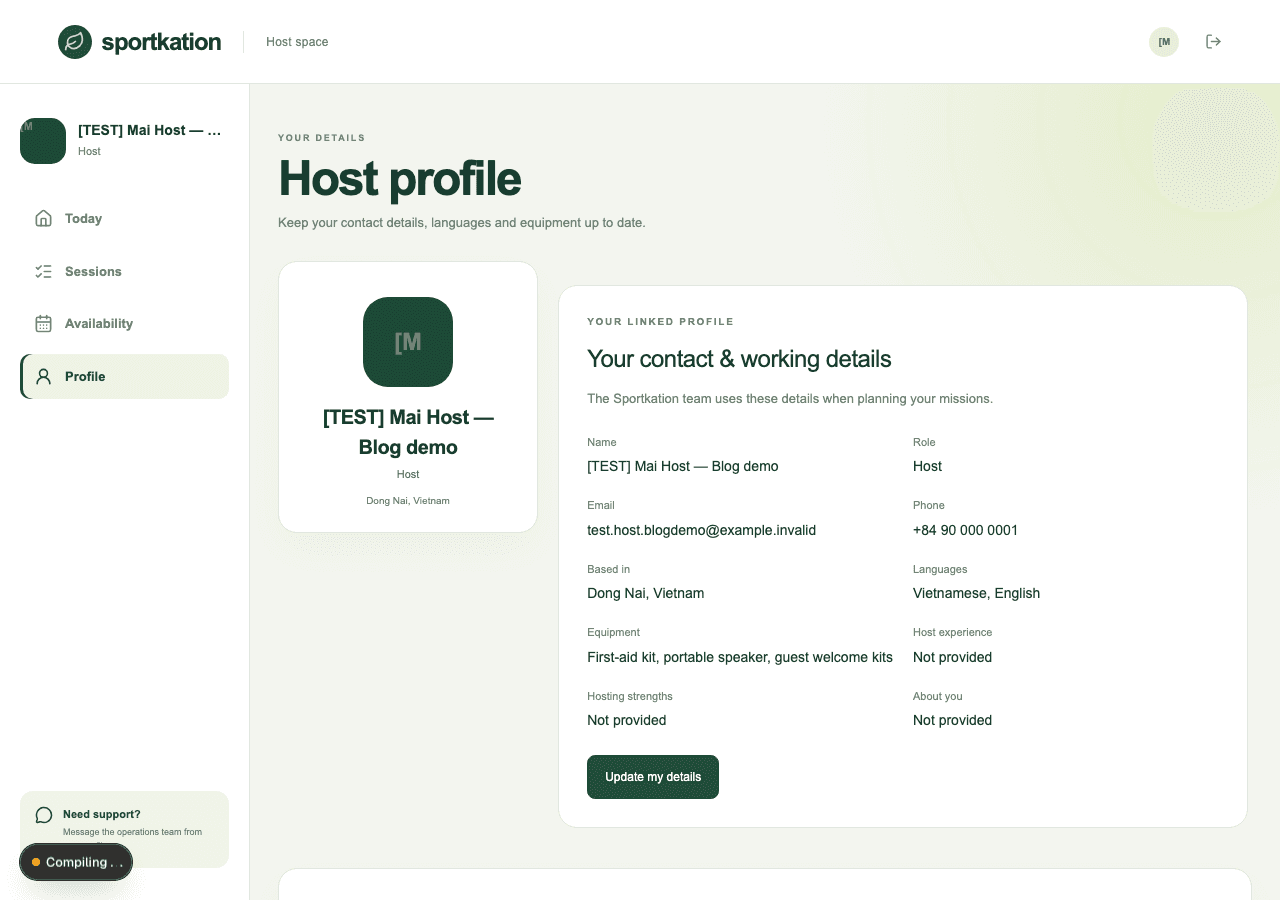Open the user avatar in the header

1164,42
